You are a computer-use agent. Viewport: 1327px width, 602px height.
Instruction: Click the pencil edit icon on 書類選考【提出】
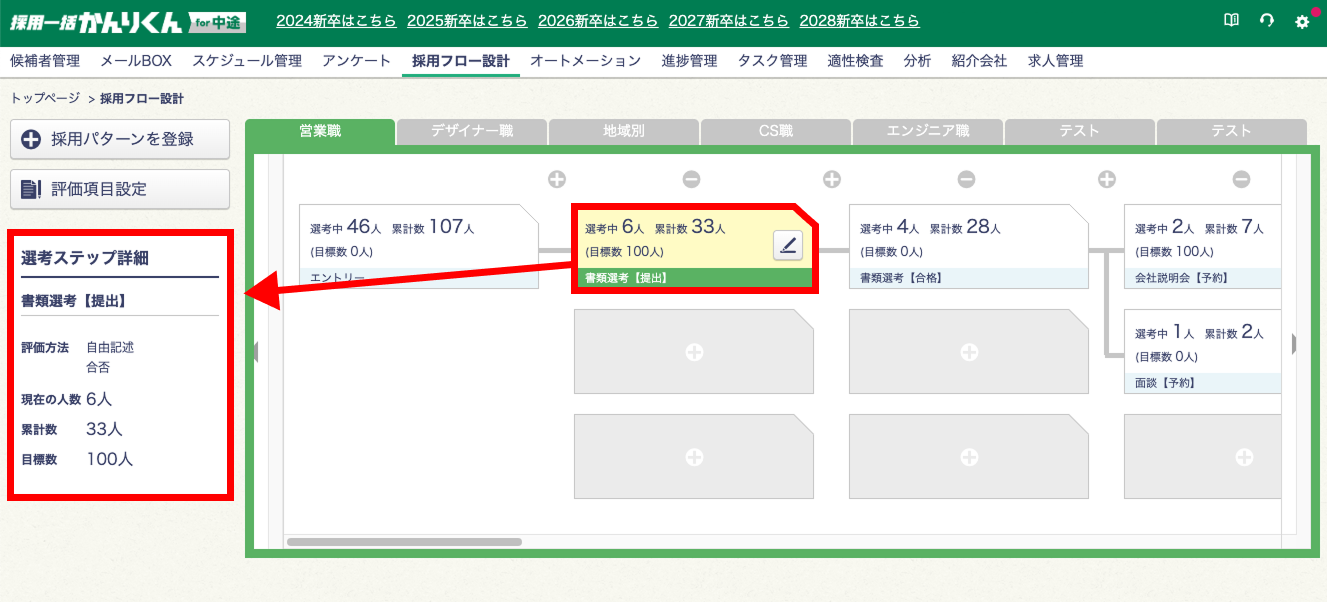[788, 245]
